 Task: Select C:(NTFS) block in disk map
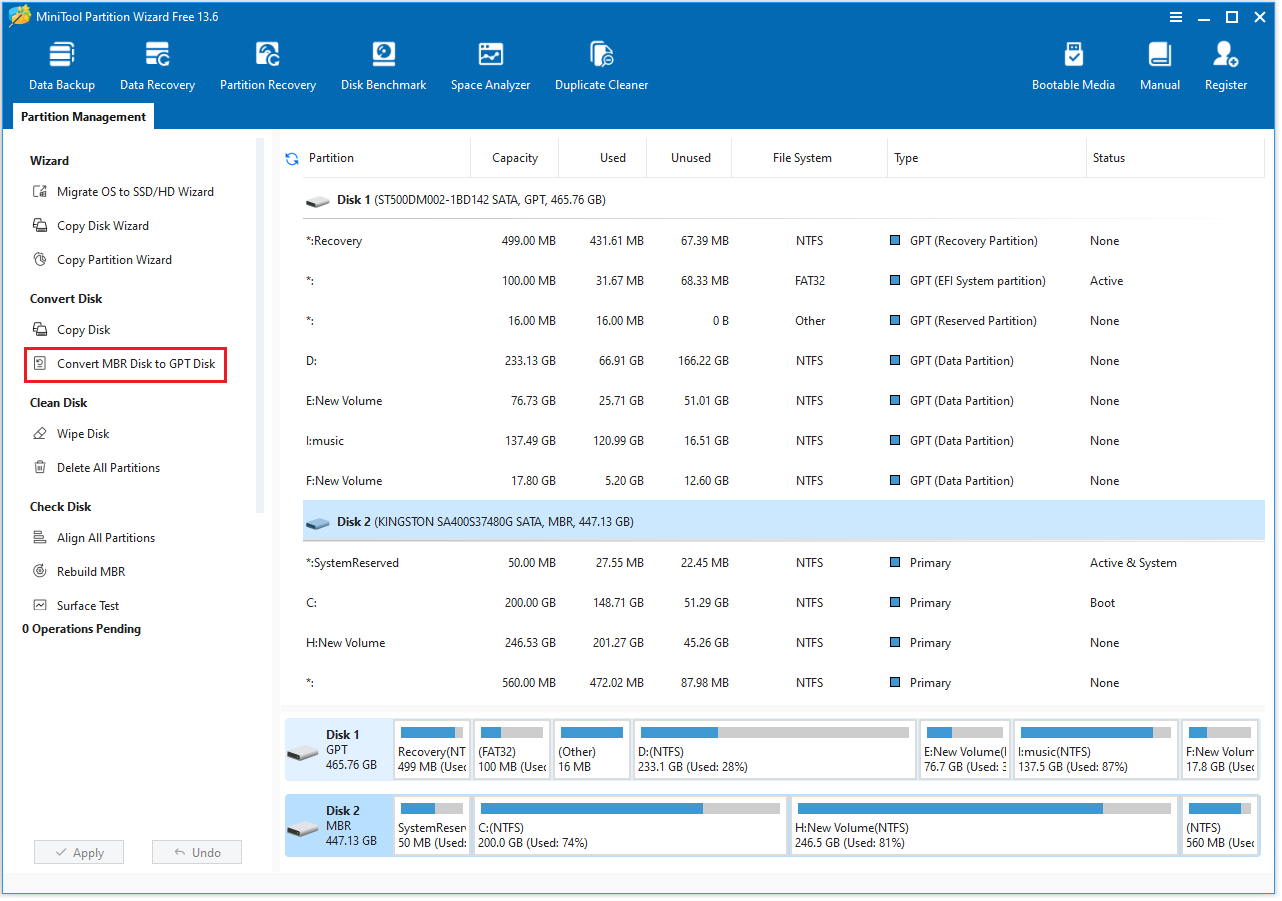click(x=630, y=826)
